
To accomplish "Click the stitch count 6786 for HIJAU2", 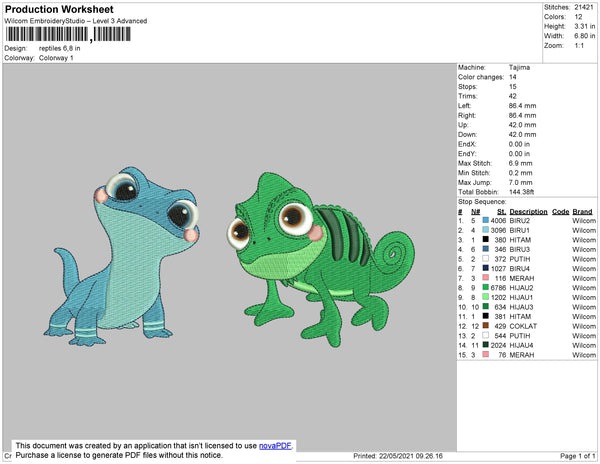I will point(498,288).
